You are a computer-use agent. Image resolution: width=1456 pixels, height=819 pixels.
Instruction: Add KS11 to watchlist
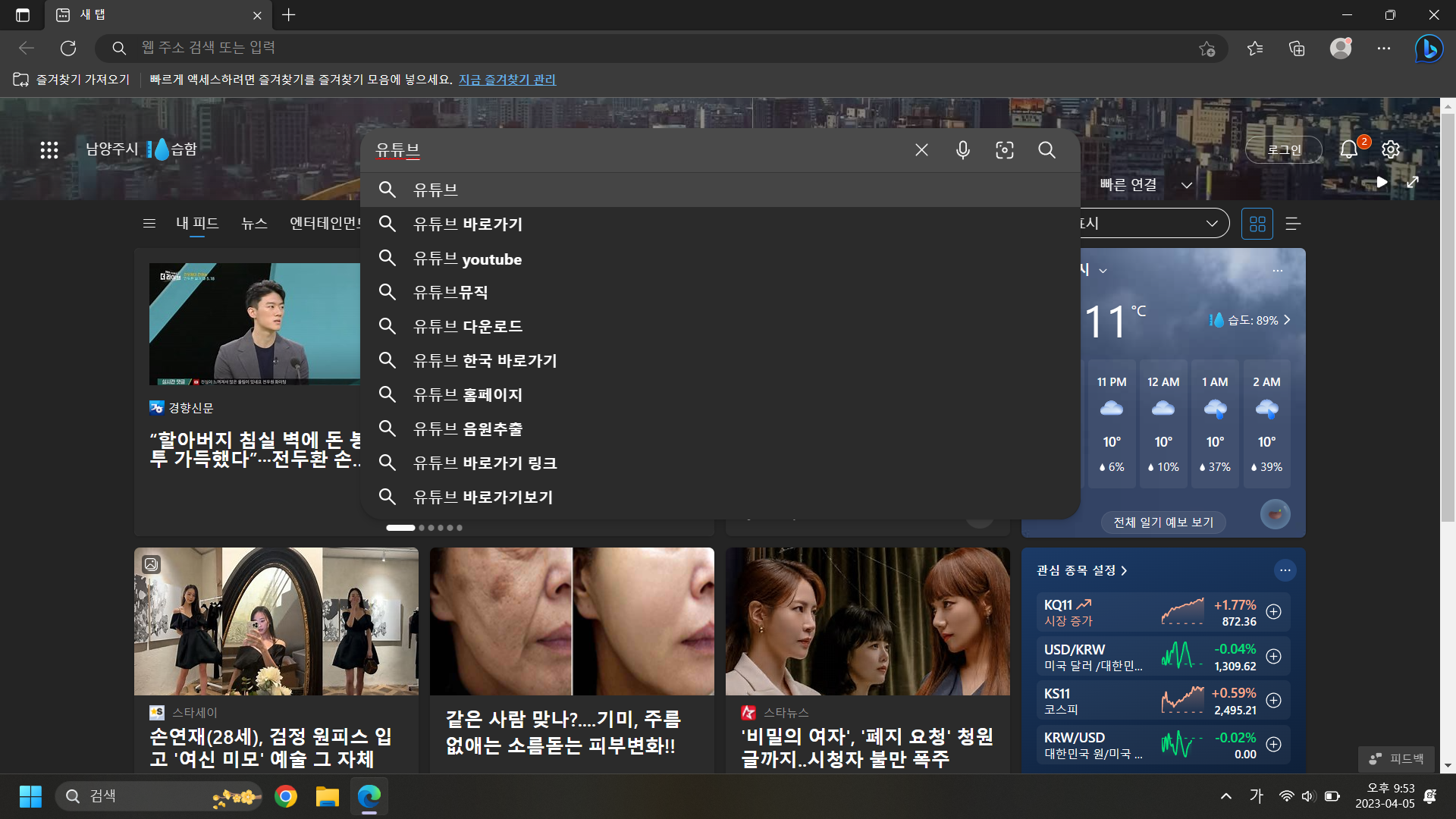(1274, 701)
